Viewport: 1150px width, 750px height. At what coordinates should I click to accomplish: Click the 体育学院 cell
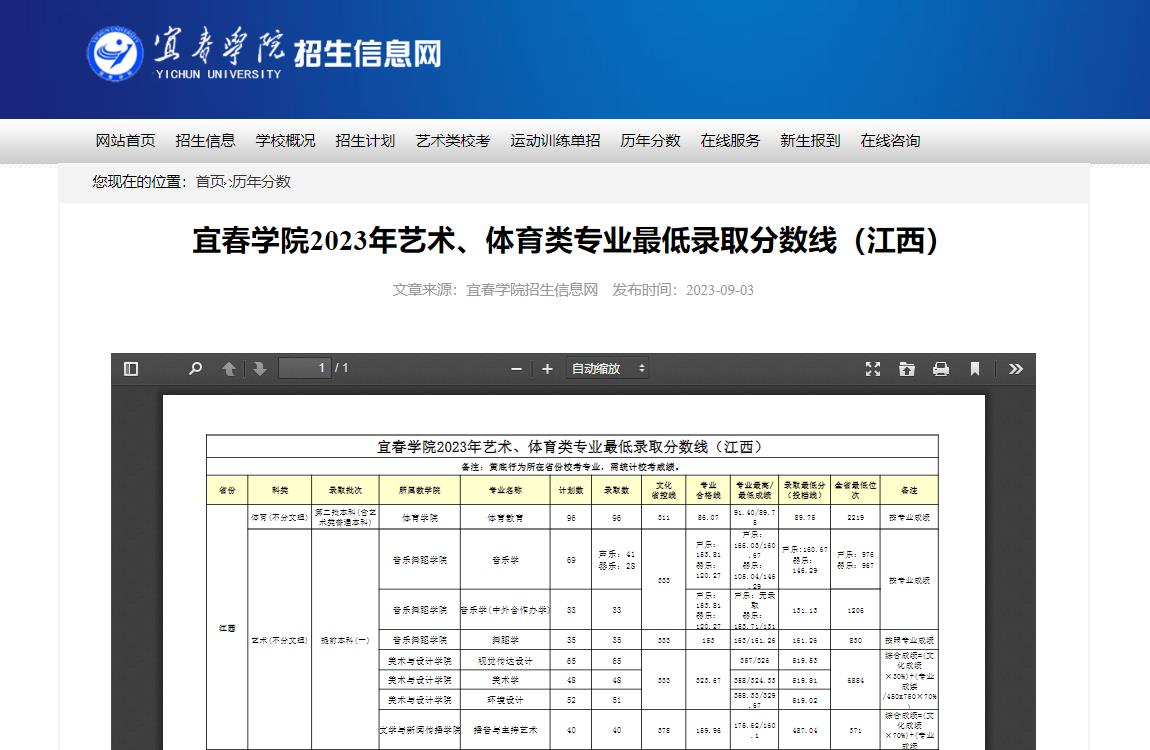[420, 518]
